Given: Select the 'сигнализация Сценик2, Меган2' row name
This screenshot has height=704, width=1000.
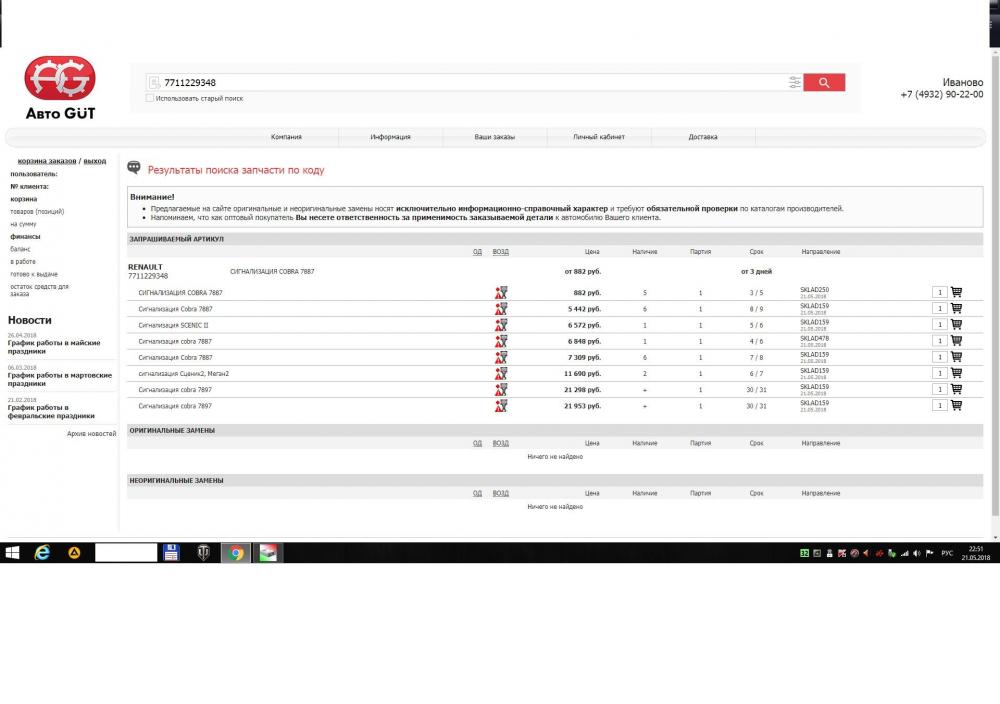Looking at the screenshot, I should [x=184, y=374].
